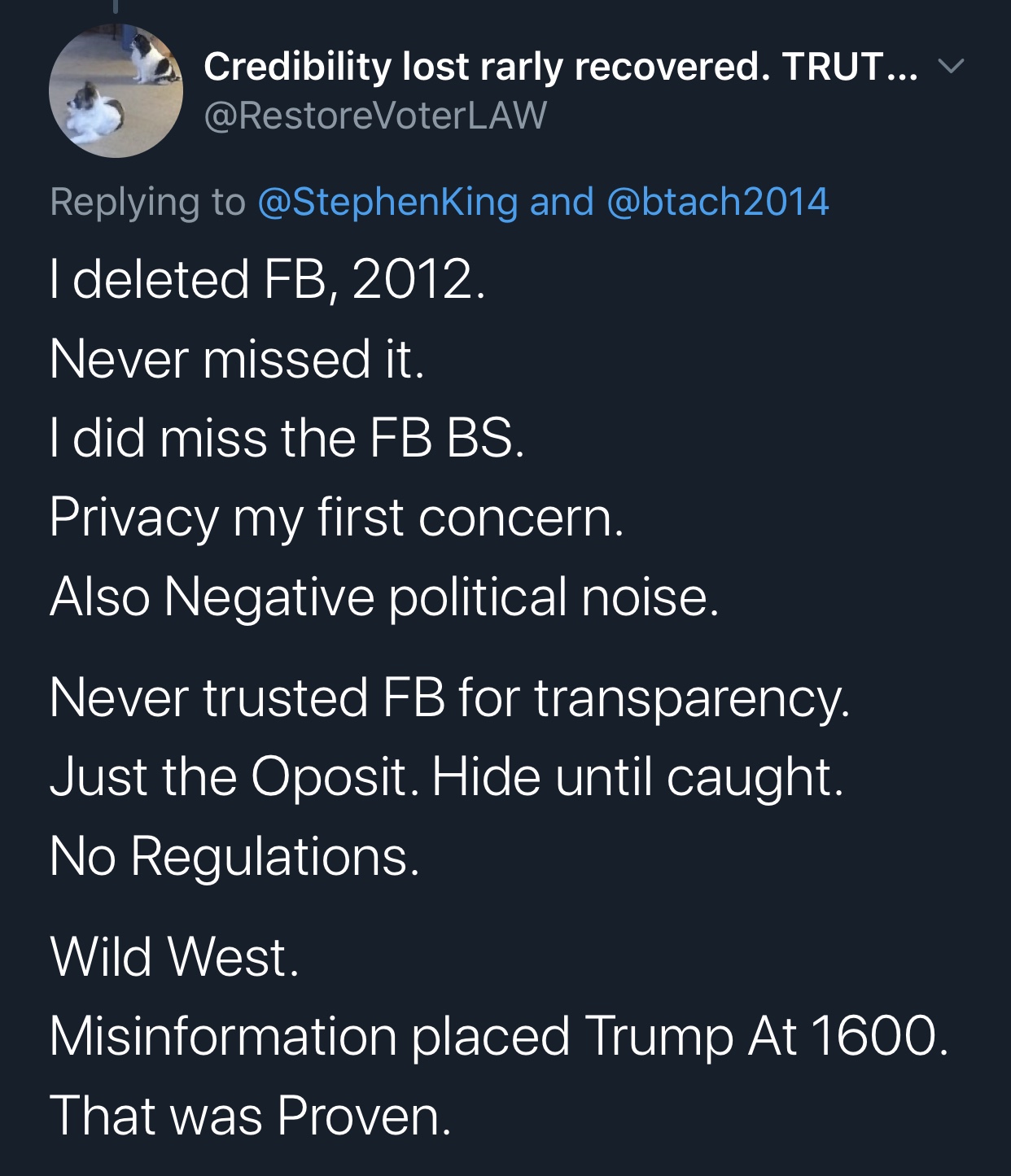
Task: Click the thread connector line above avatar
Action: click(116, 8)
